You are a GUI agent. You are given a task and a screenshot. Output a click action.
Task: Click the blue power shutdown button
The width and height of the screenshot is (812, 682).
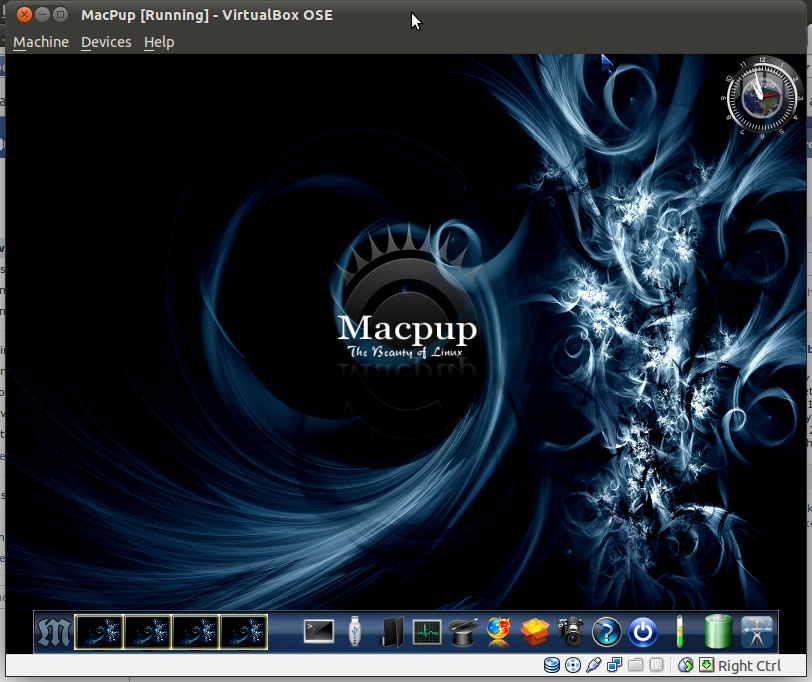pos(643,632)
